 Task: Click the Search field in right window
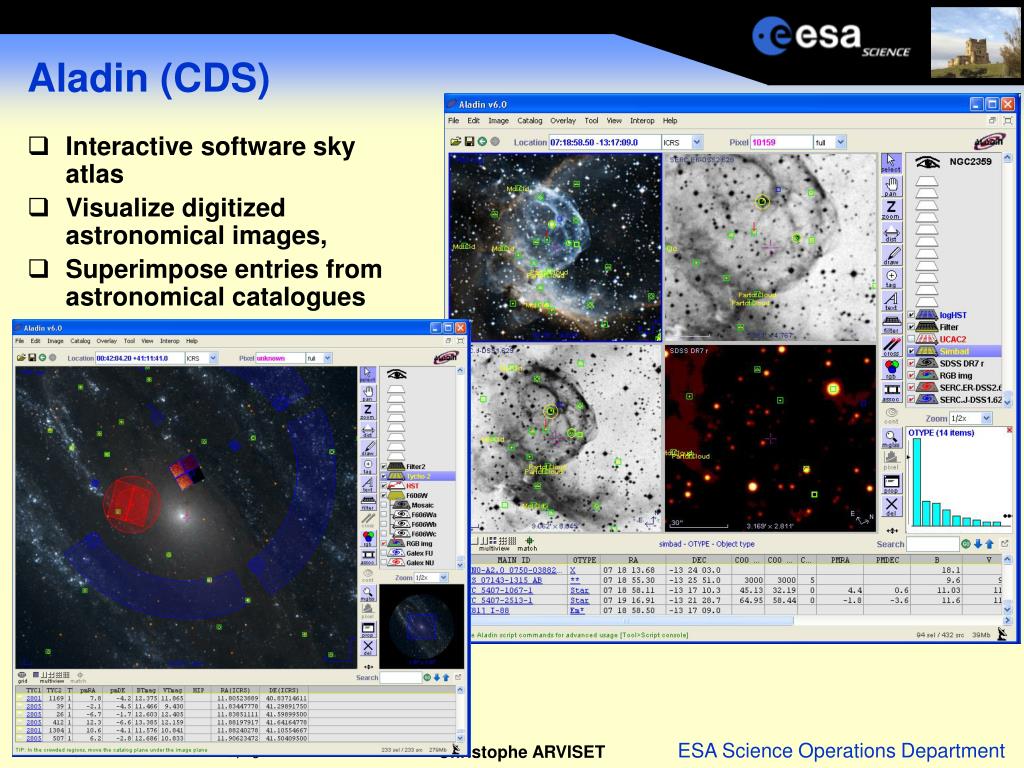pos(933,544)
